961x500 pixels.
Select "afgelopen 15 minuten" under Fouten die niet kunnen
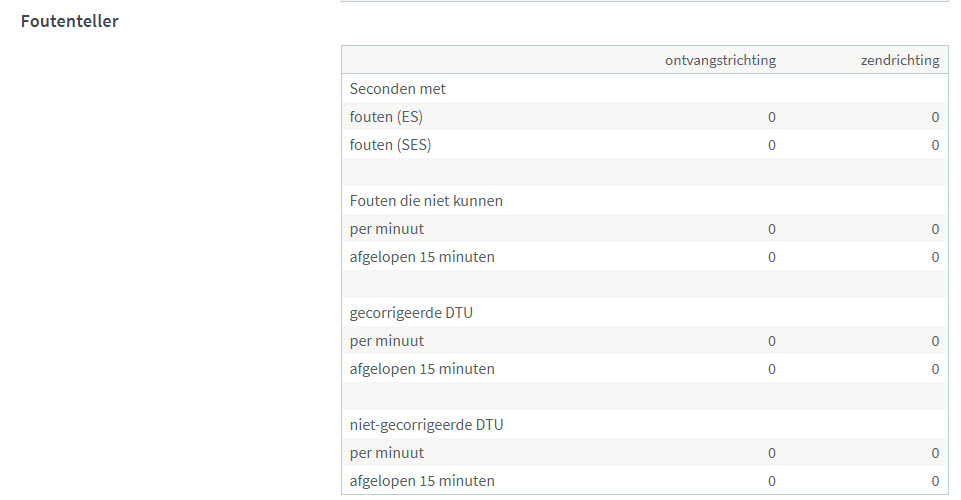(x=422, y=257)
